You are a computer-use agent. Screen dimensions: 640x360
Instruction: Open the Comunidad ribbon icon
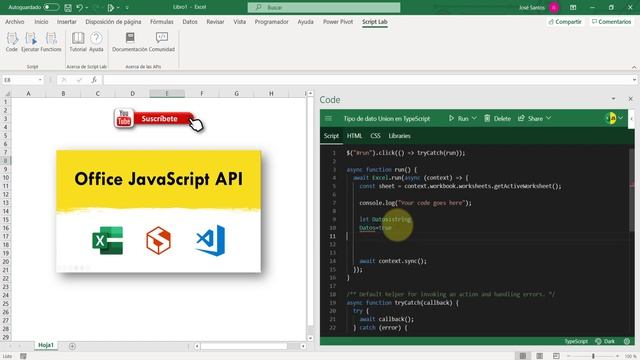point(162,42)
